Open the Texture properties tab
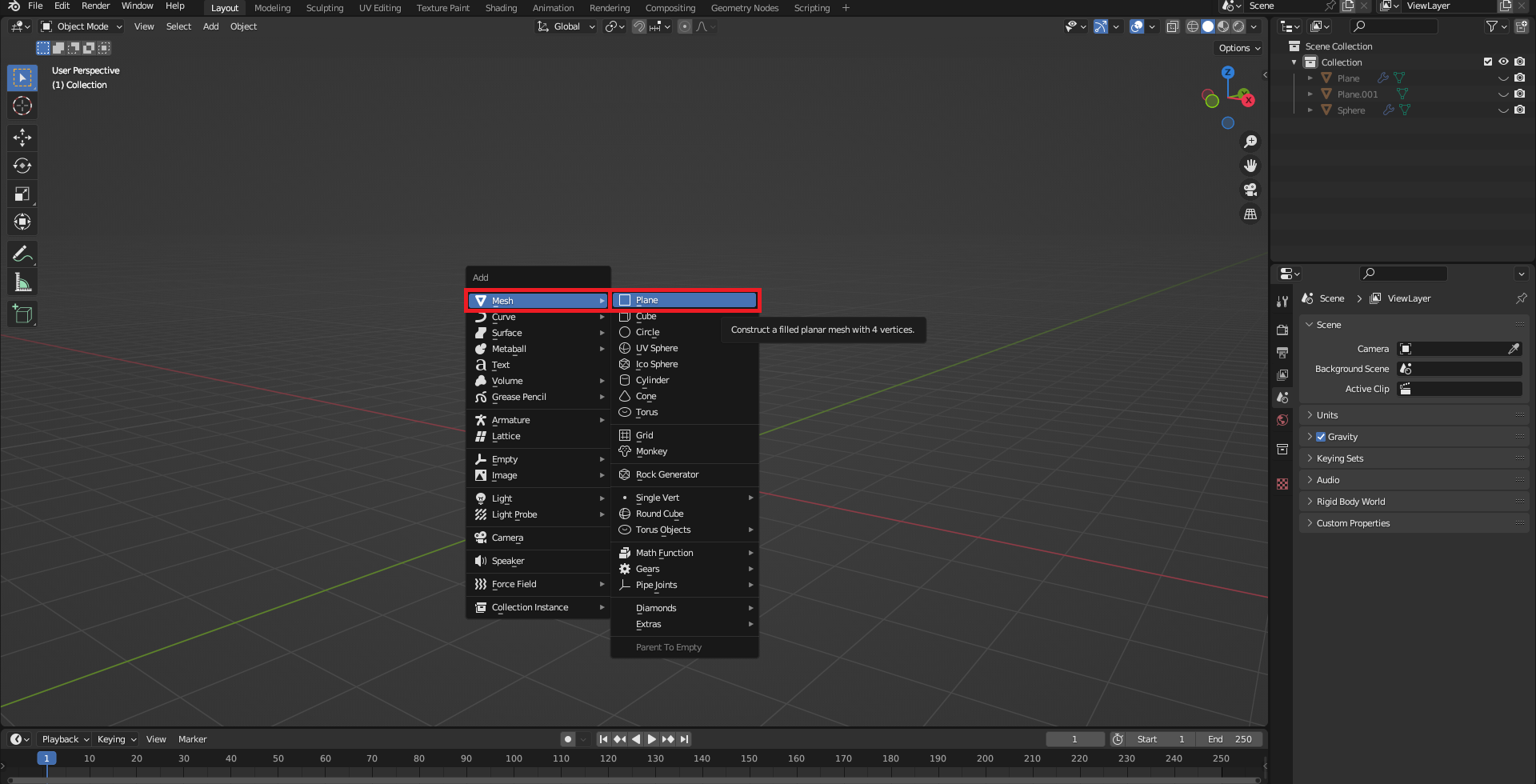Image resolution: width=1536 pixels, height=784 pixels. (1282, 484)
